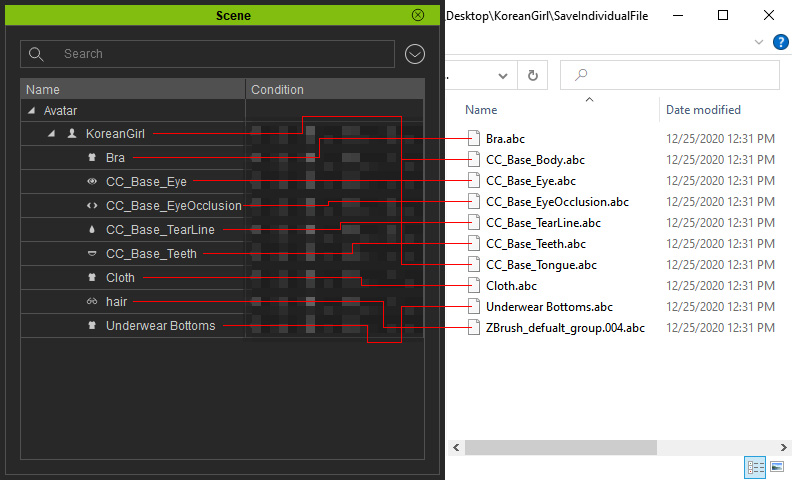Open the Scene panel options dropdown circle
The image size is (793, 480).
[415, 54]
